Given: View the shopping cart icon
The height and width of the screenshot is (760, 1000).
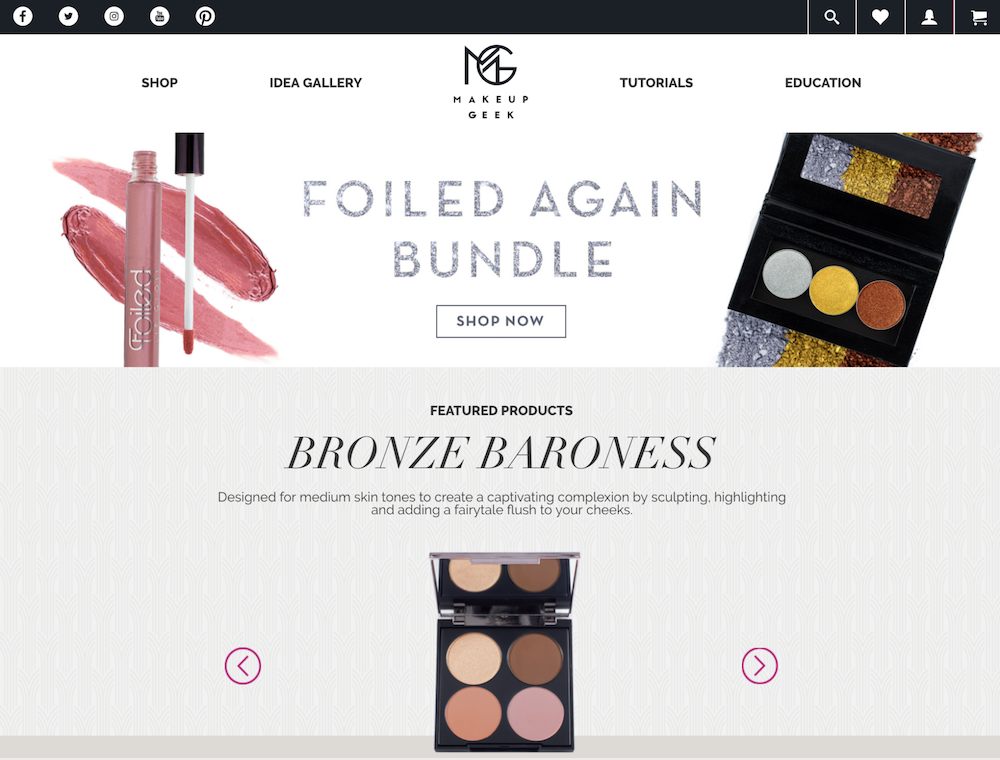Looking at the screenshot, I should (x=978, y=17).
